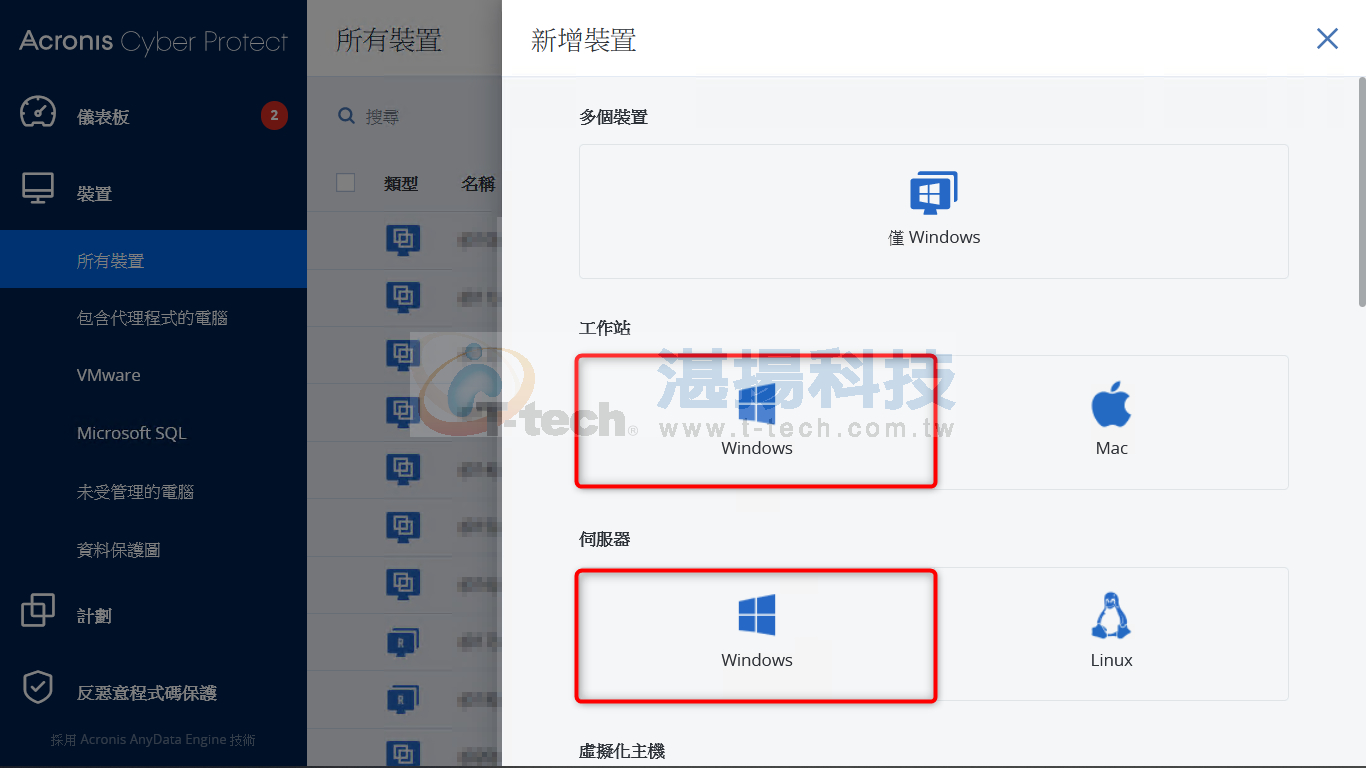Click the 多個裝置 section heading
This screenshot has height=768, width=1366.
[x=613, y=117]
